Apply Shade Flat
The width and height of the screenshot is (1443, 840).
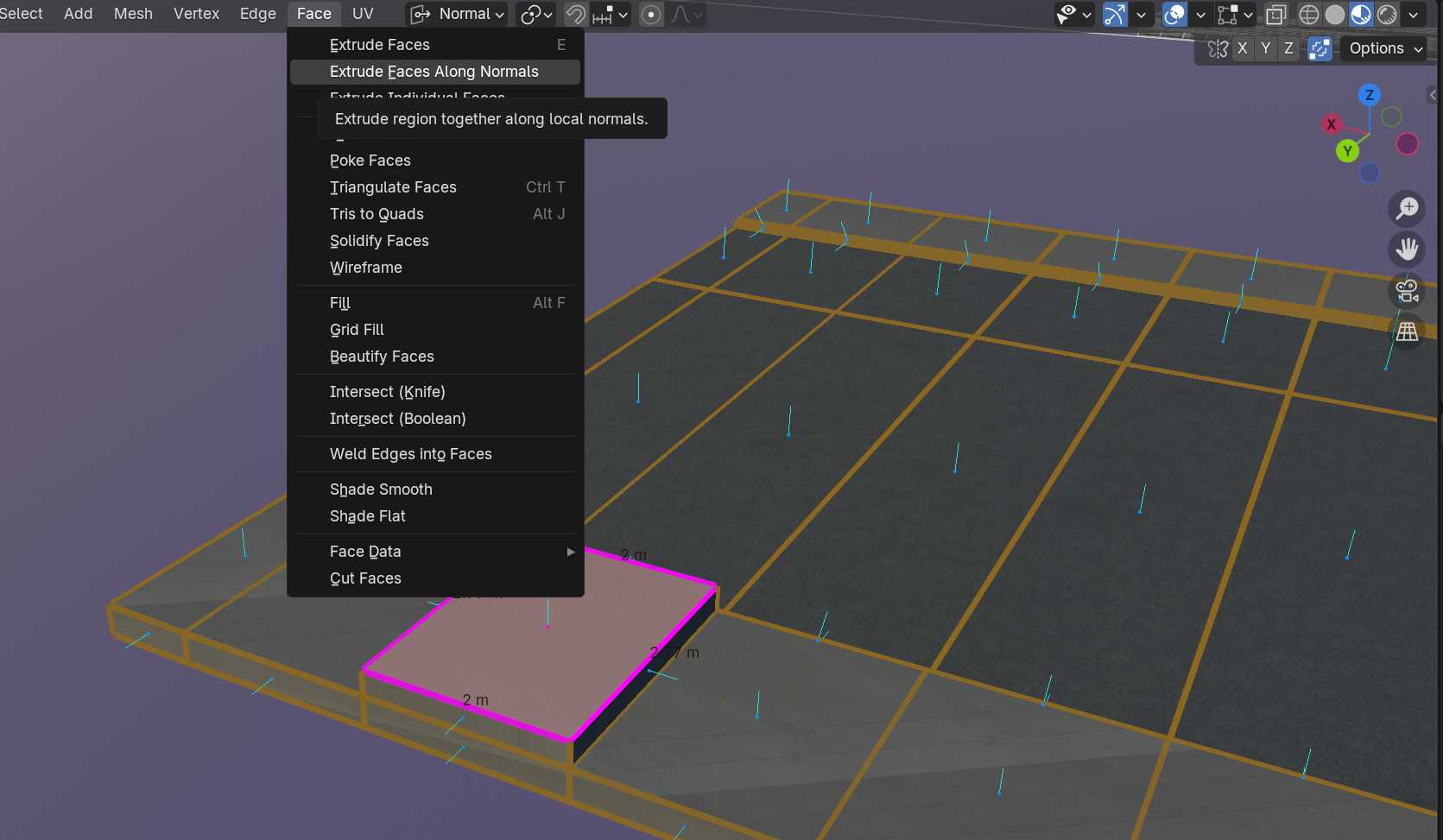point(435,516)
